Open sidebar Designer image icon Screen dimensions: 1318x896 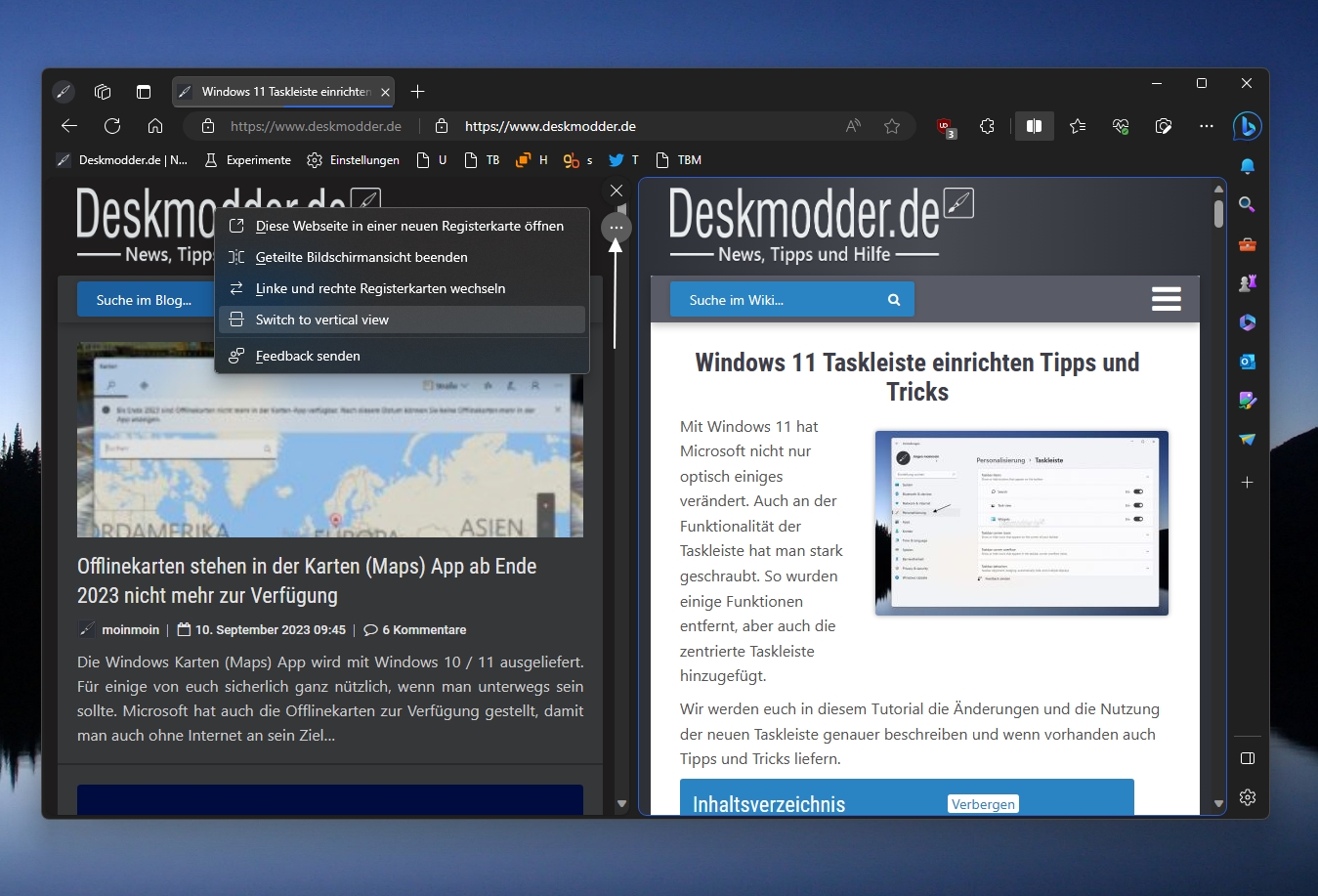click(1247, 401)
